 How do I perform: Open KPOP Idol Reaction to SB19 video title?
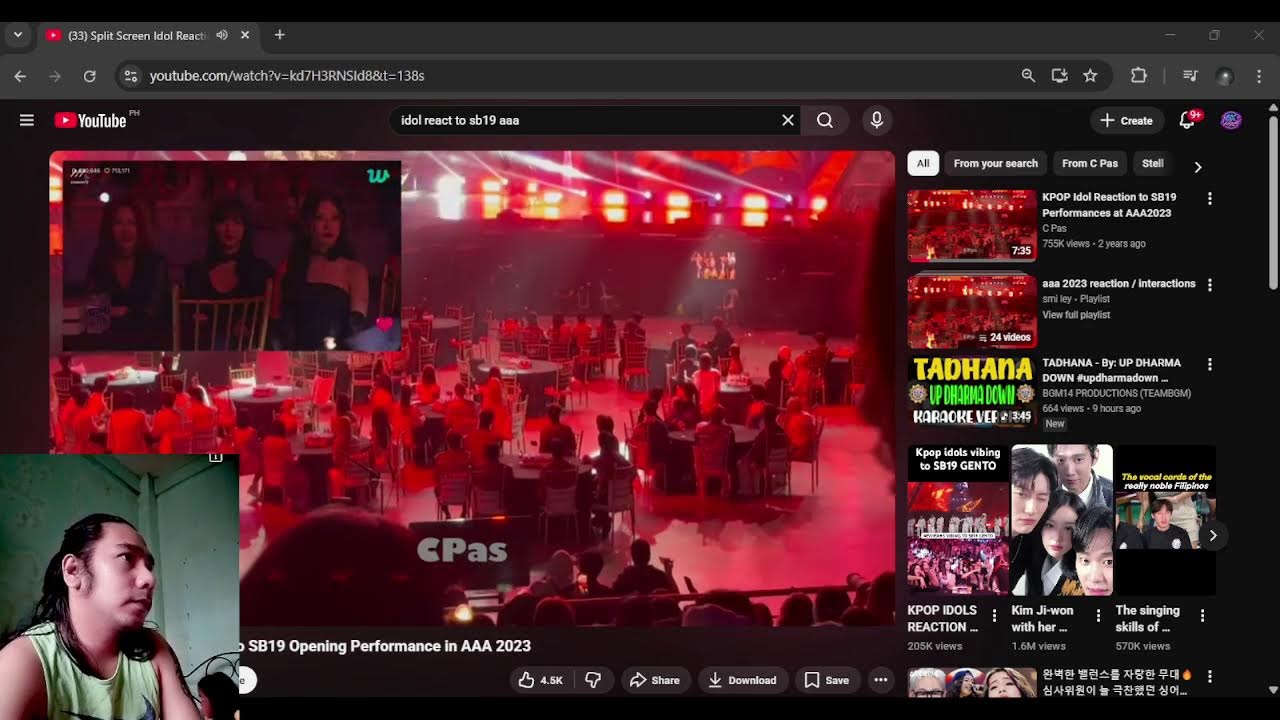(1109, 205)
